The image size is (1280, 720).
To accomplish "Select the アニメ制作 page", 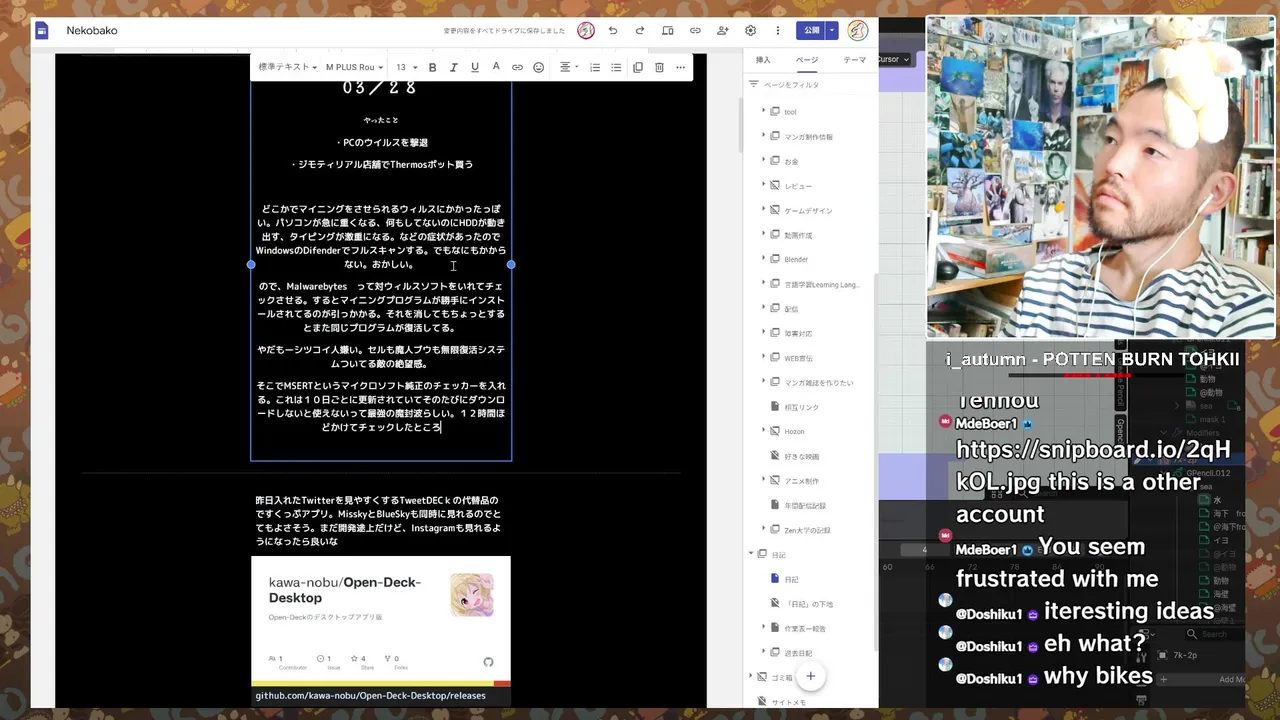I will 801,481.
